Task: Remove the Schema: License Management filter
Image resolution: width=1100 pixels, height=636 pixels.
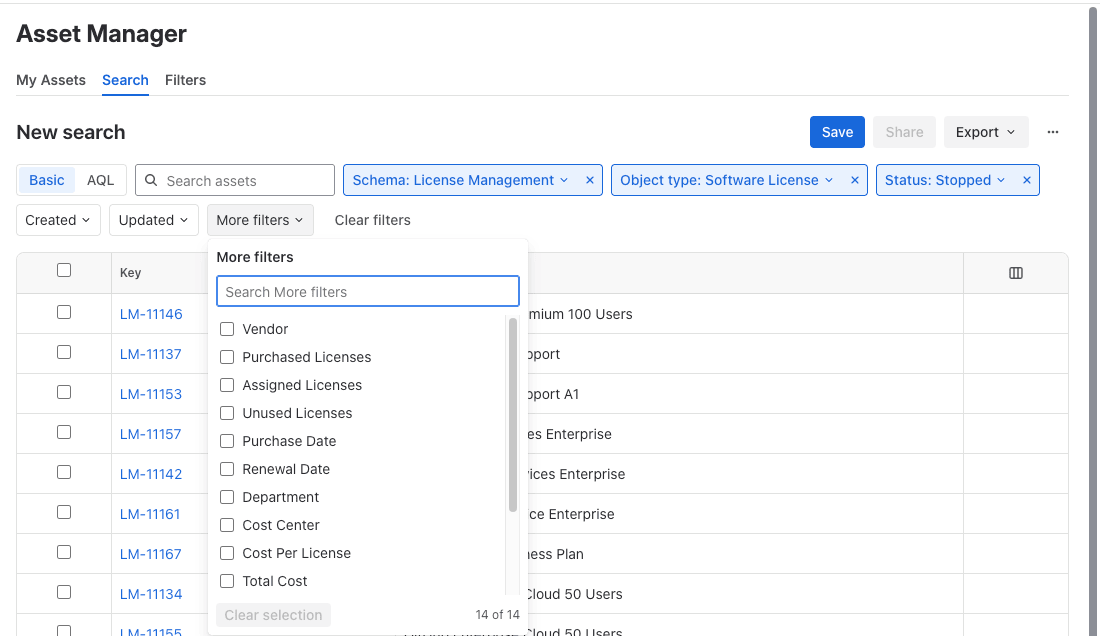Action: pyautogui.click(x=590, y=180)
